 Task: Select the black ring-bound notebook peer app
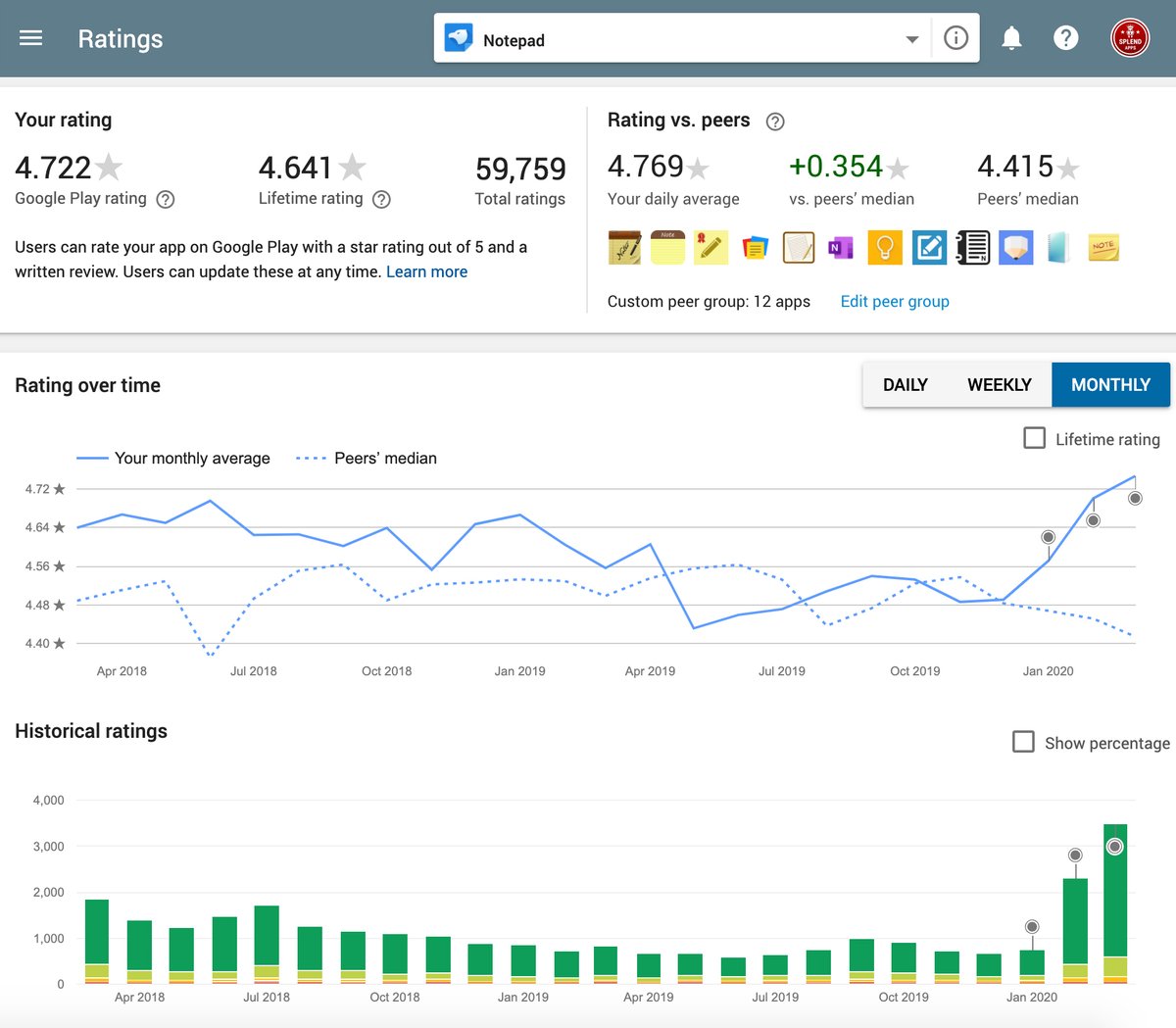[972, 248]
